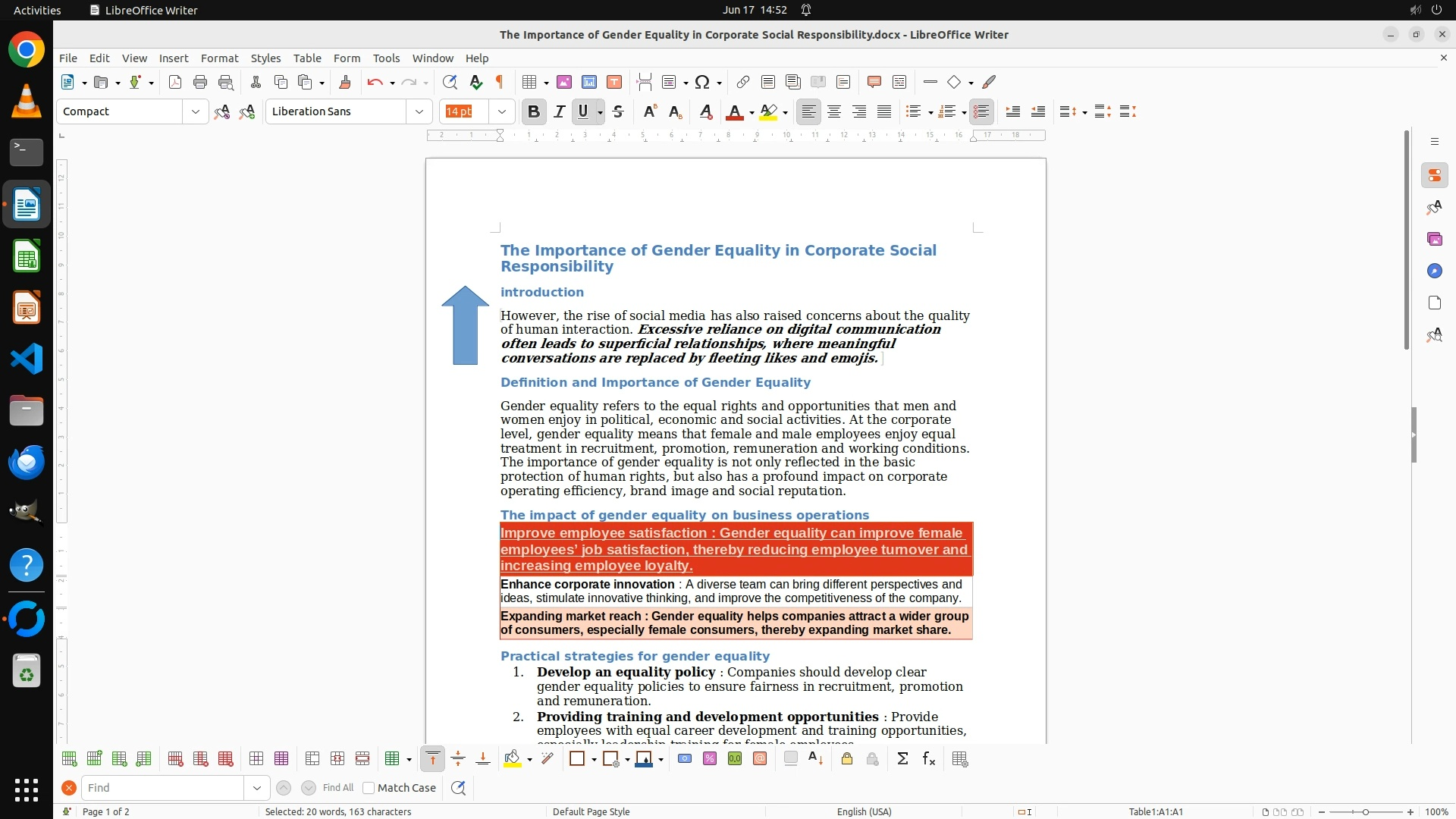Open the Table menu
Image resolution: width=1456 pixels, height=819 pixels.
tap(306, 58)
